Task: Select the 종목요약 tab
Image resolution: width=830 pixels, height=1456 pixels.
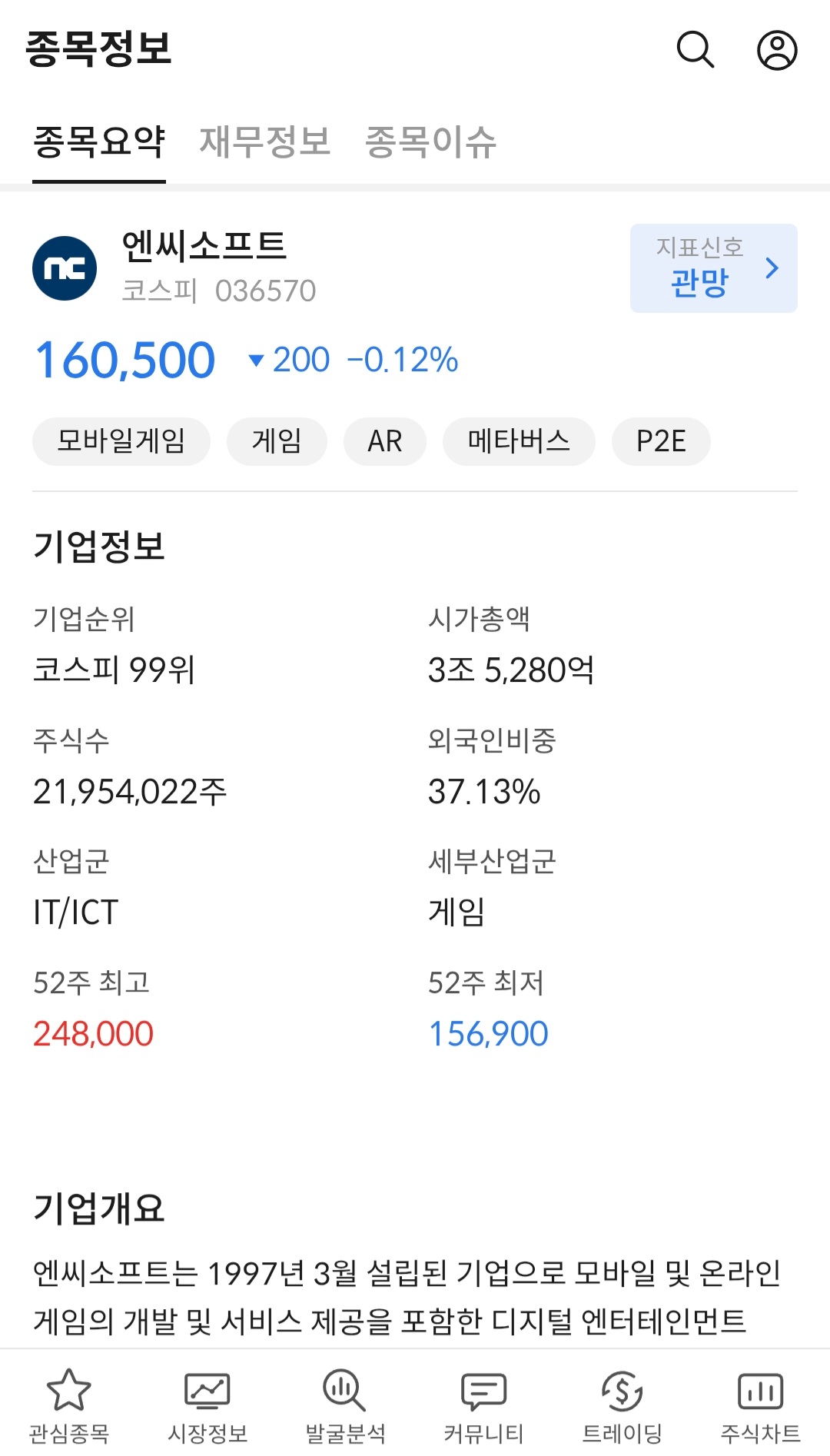Action: click(99, 142)
